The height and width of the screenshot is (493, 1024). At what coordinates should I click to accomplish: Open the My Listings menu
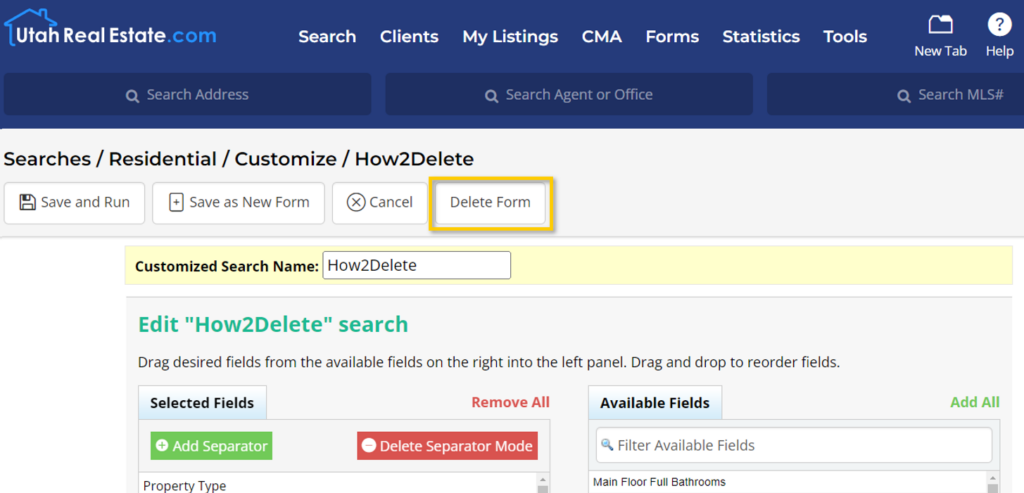pyautogui.click(x=510, y=36)
